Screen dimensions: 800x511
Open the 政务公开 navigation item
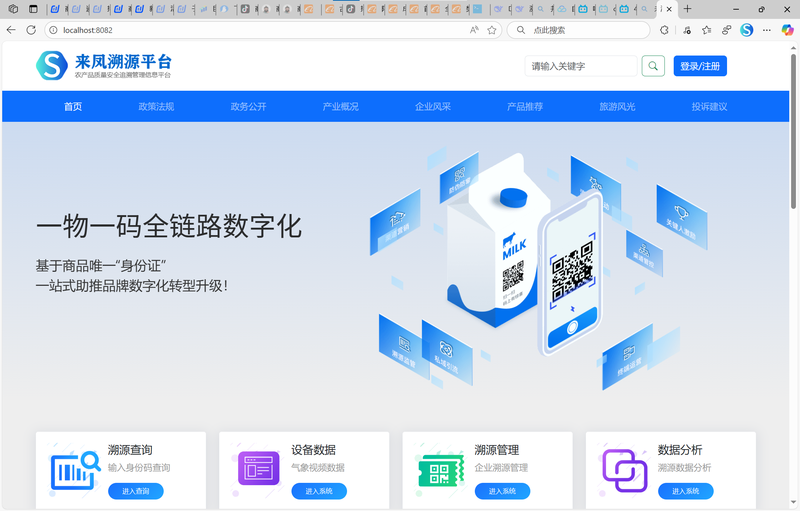pyautogui.click(x=248, y=107)
